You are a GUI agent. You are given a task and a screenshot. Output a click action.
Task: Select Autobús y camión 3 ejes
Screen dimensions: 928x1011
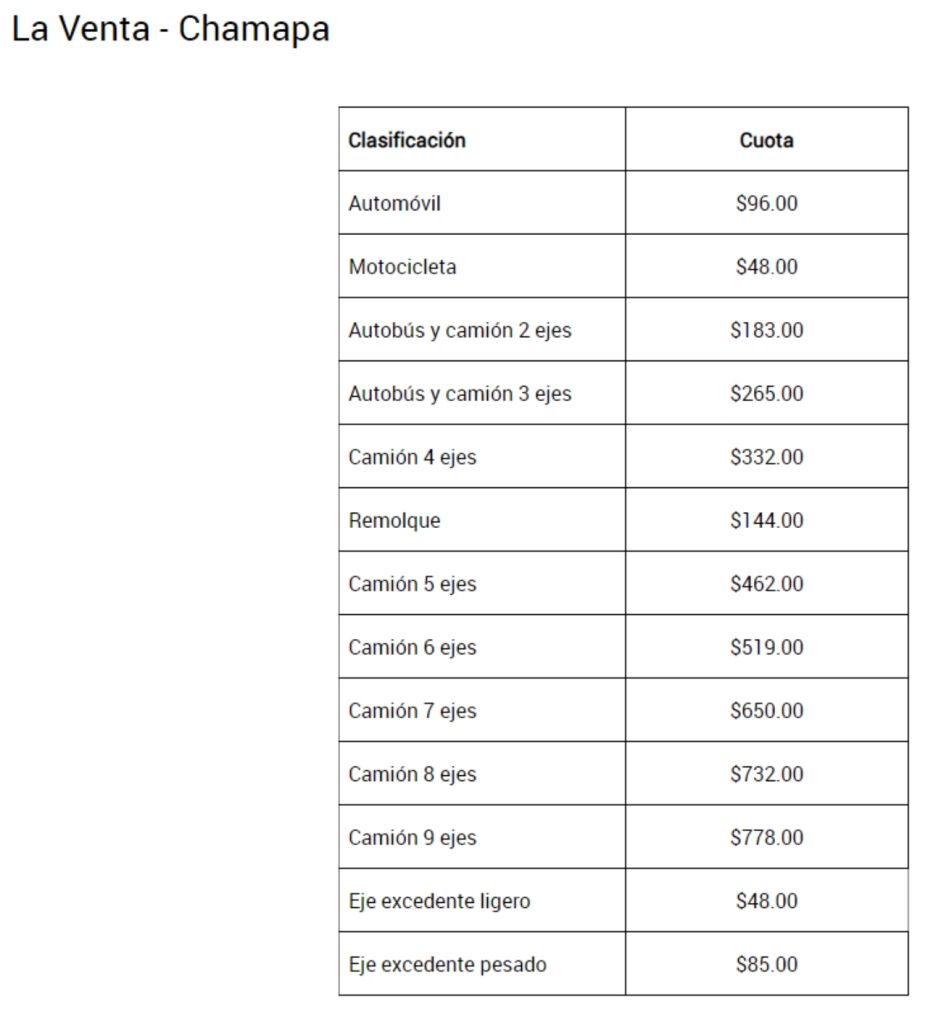click(460, 393)
